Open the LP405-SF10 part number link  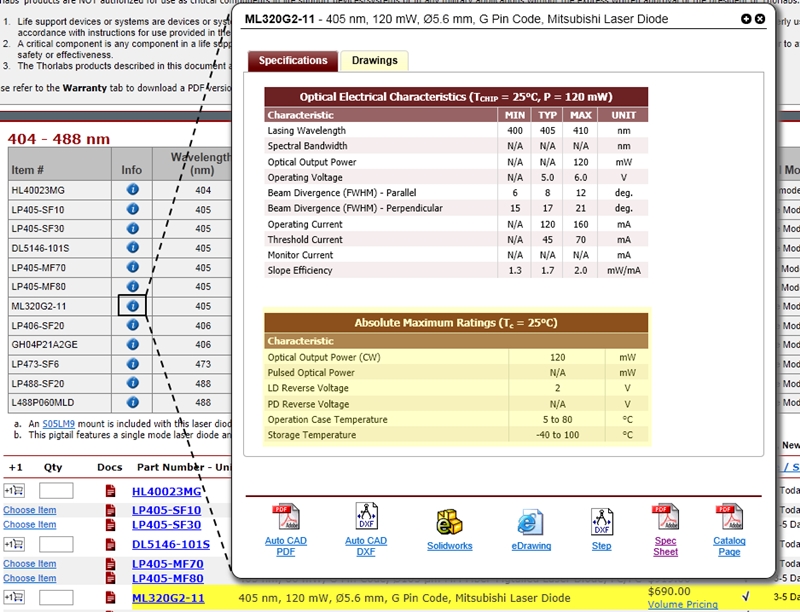pyautogui.click(x=166, y=510)
